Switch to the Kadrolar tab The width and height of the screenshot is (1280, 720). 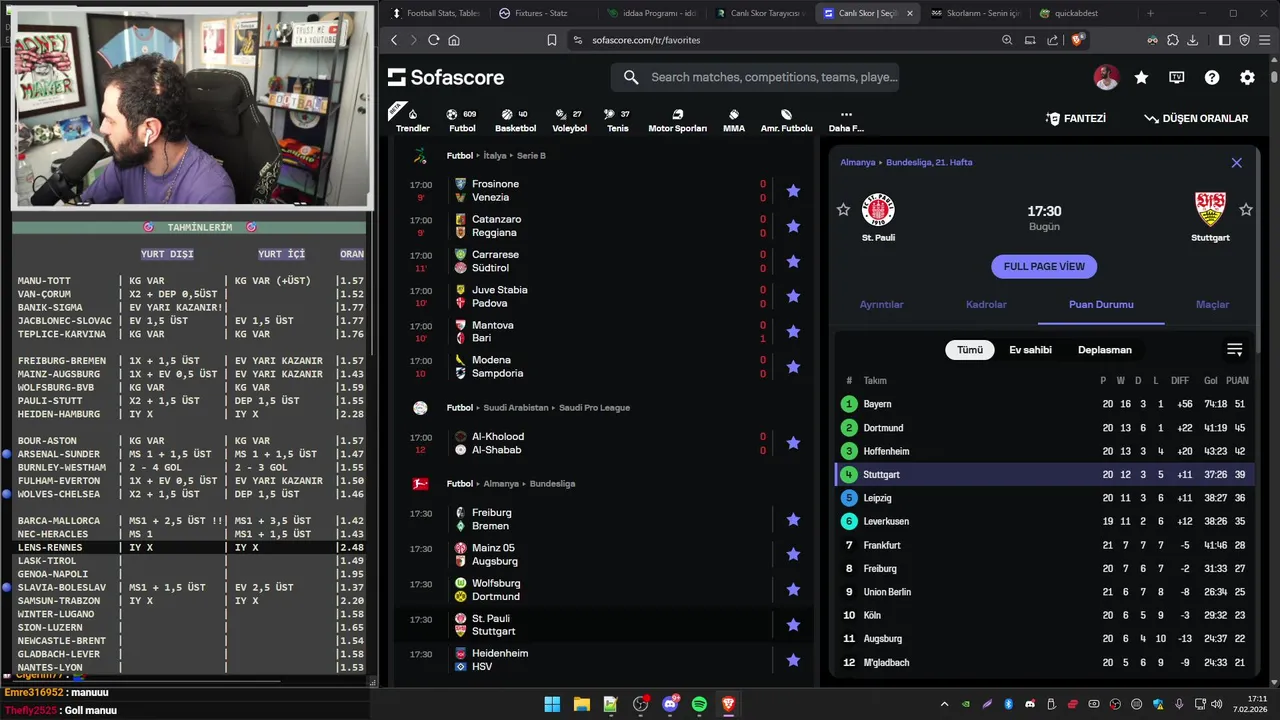(986, 304)
